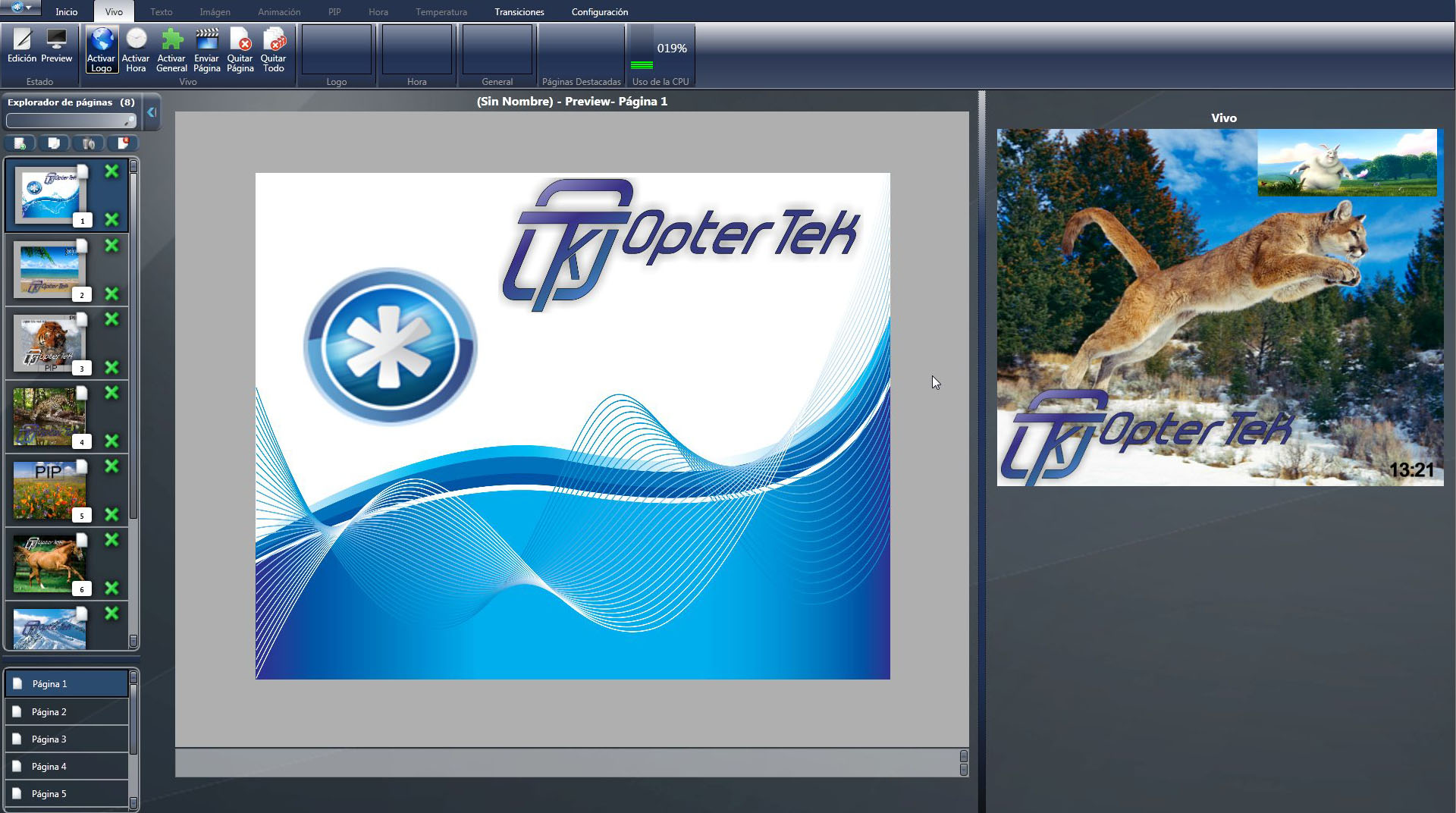Select the page 4 leopard thumbnail

pyautogui.click(x=49, y=416)
